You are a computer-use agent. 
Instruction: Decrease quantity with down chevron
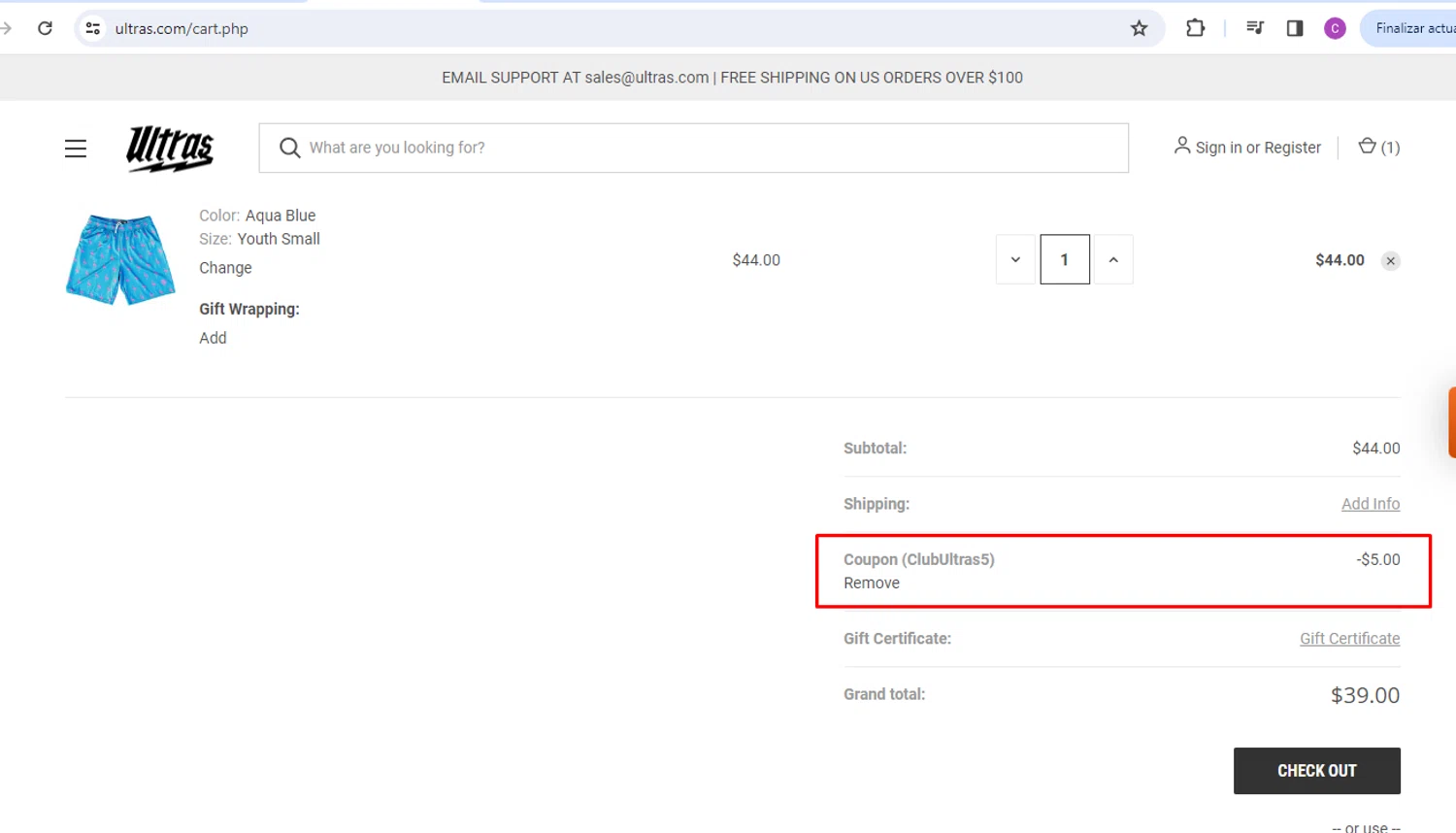pyautogui.click(x=1015, y=259)
